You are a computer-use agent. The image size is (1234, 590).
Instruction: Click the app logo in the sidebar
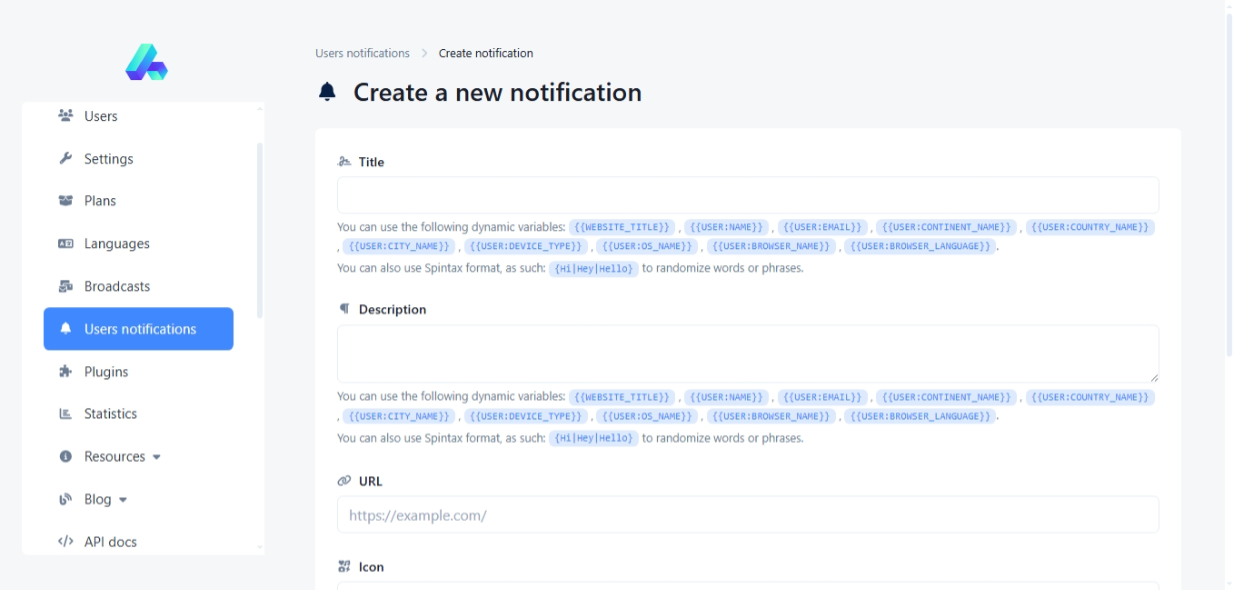(146, 62)
